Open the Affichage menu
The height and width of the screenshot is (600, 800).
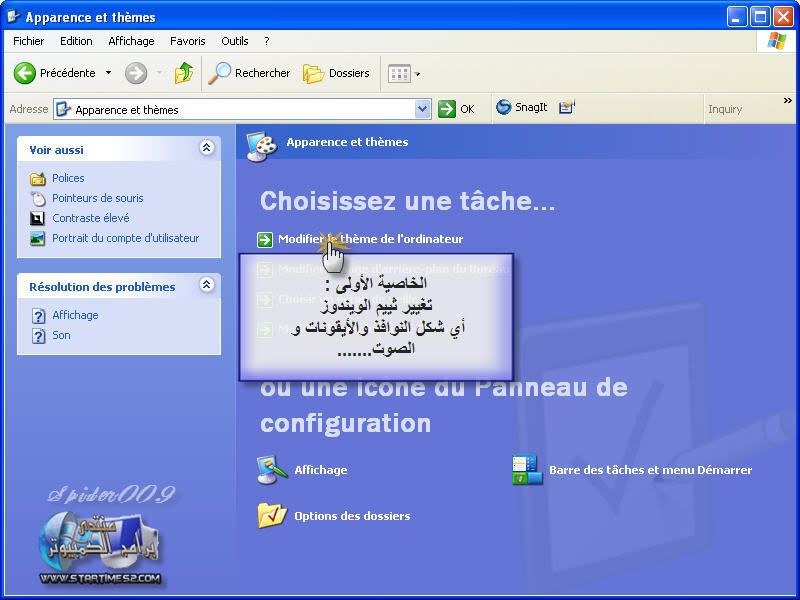[x=131, y=41]
